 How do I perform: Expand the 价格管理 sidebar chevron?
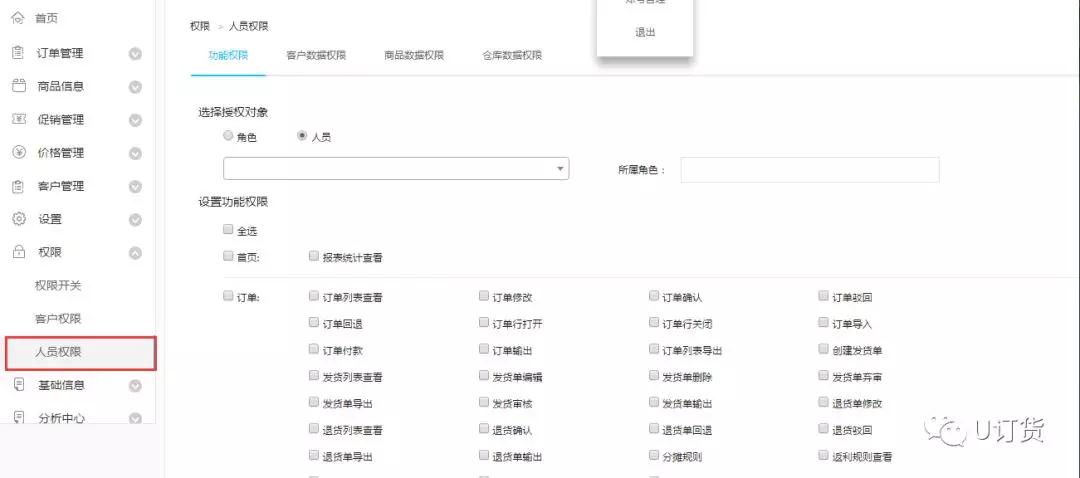(x=136, y=153)
